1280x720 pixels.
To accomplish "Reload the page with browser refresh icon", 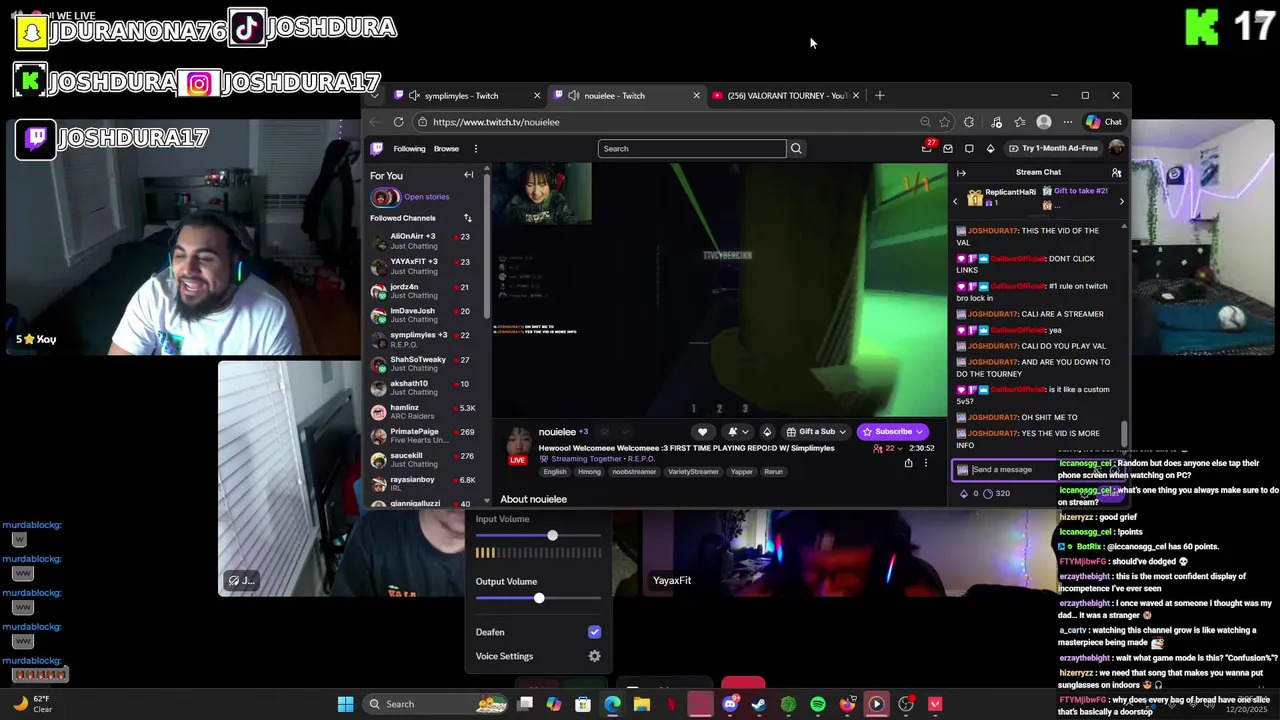I will coord(398,122).
